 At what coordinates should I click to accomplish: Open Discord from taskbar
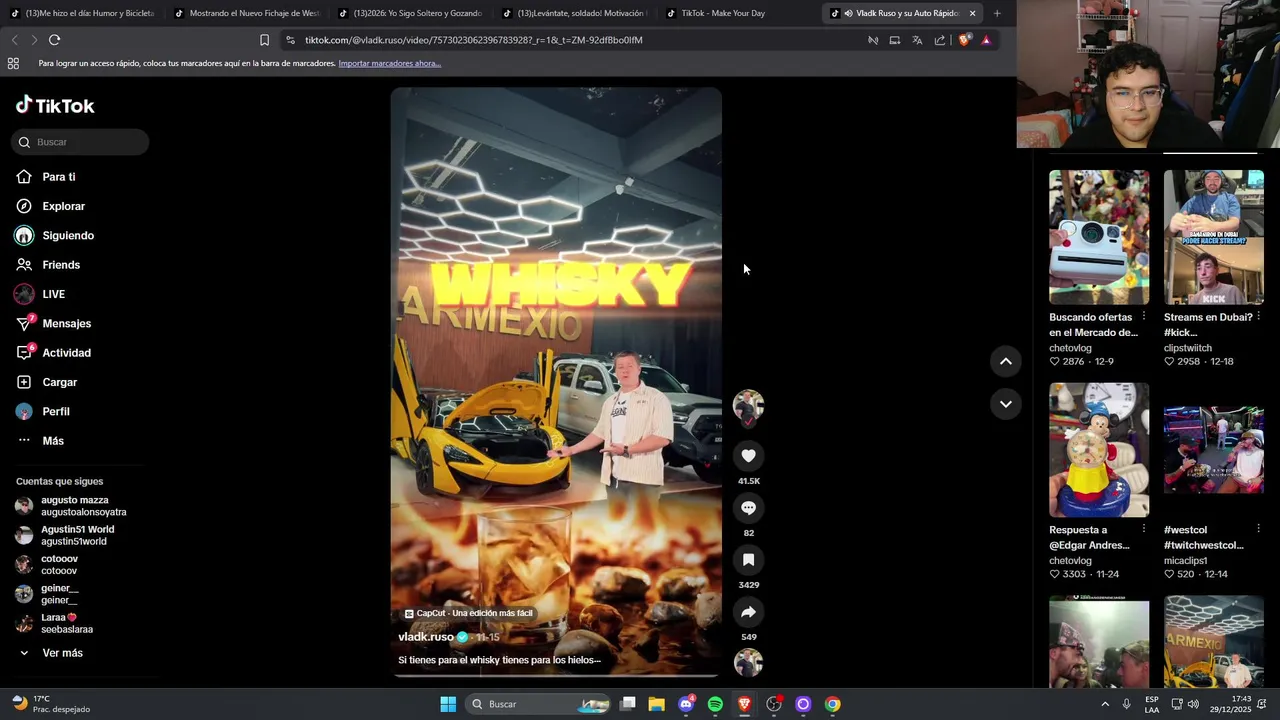coord(686,704)
